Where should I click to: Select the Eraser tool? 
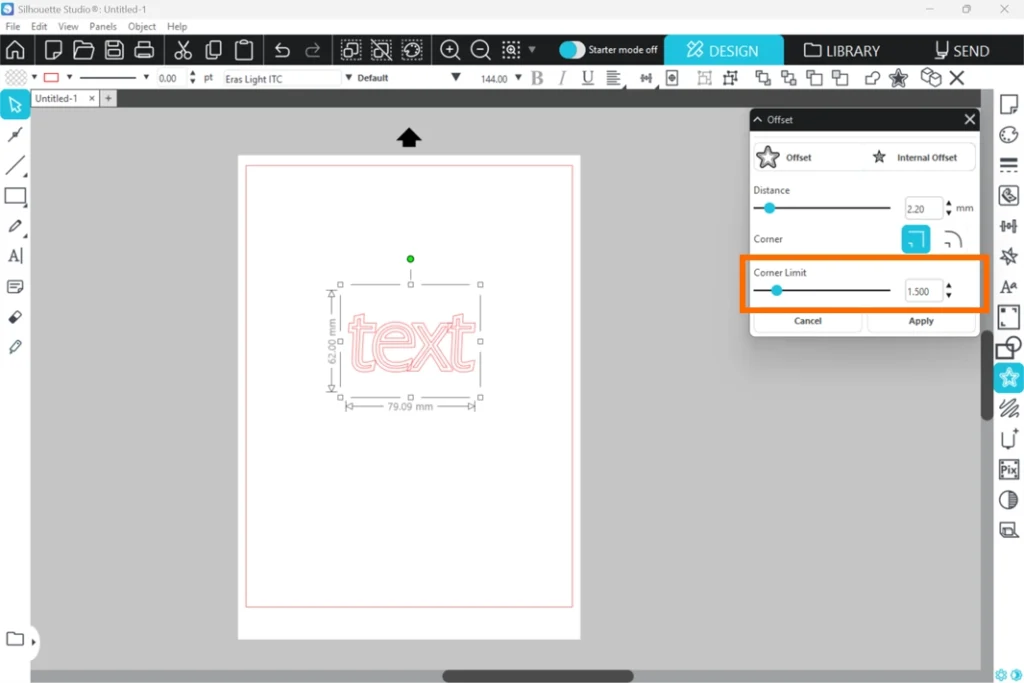[x=15, y=317]
